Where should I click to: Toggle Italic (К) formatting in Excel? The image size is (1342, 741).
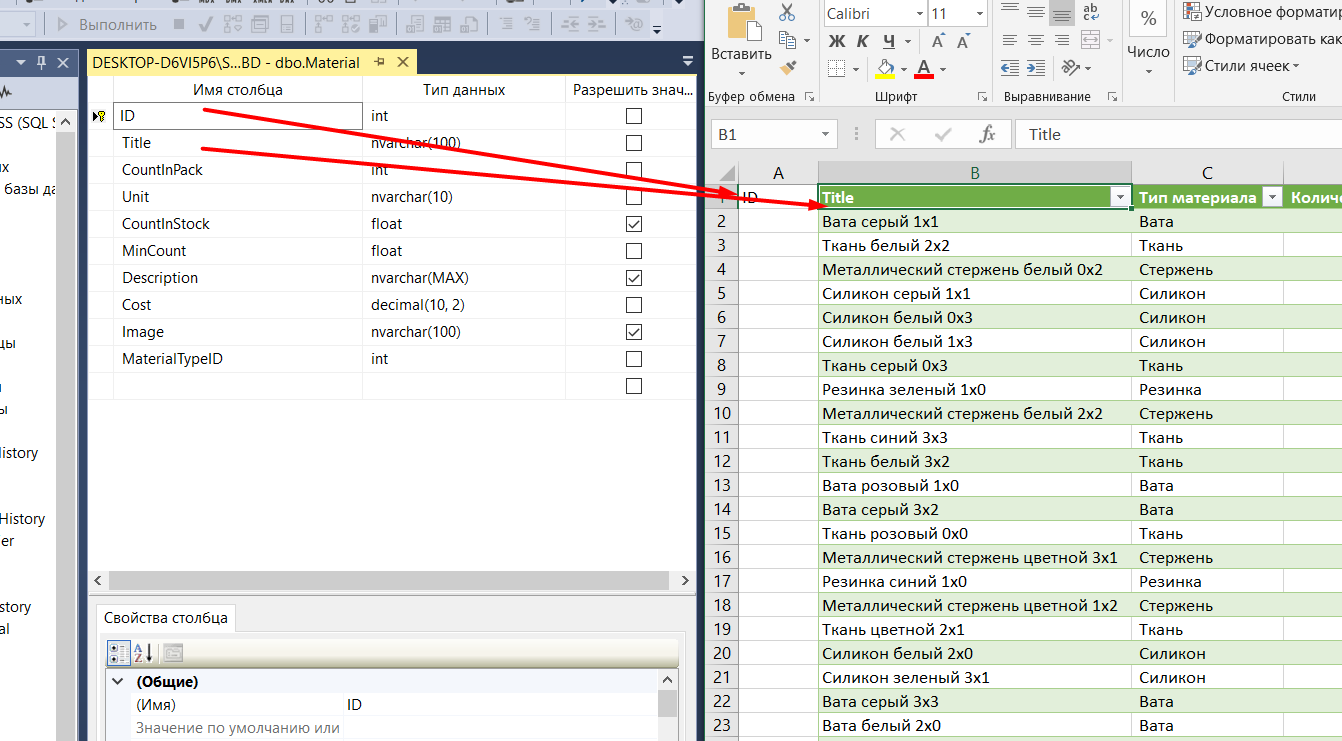pyautogui.click(x=863, y=41)
